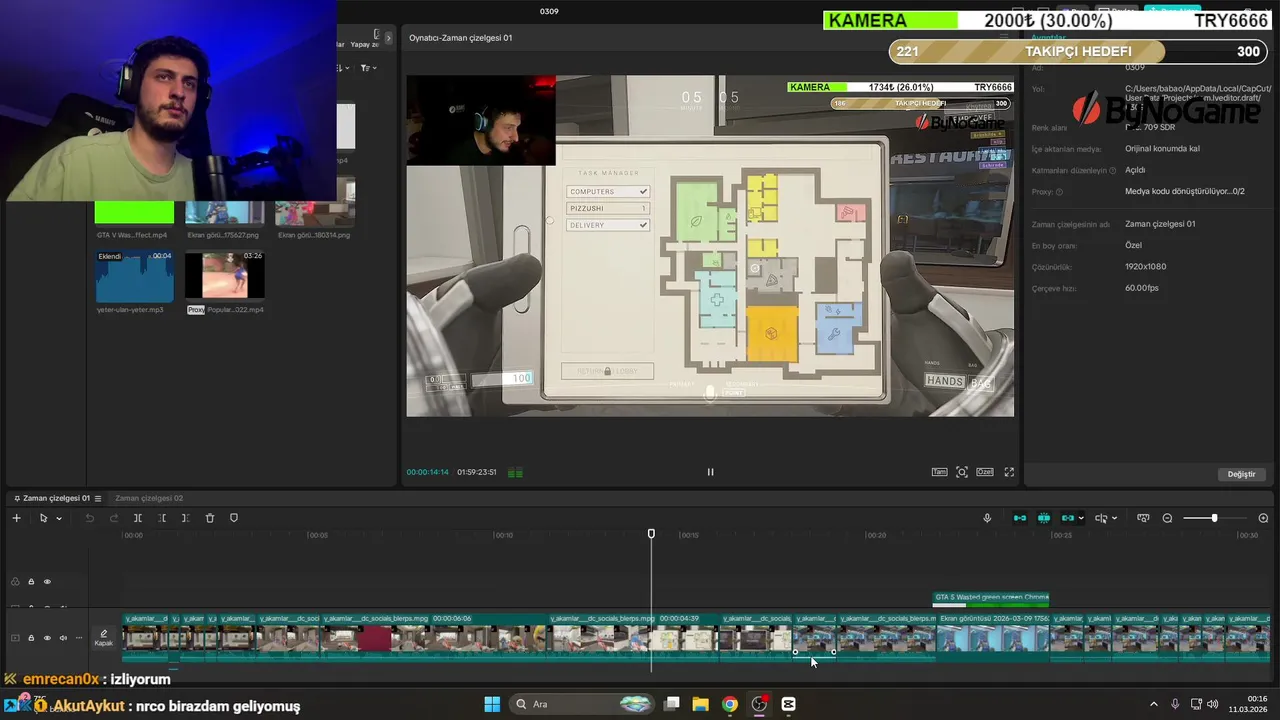1280x720 pixels.
Task: Toggle lock on the upper overlay track
Action: (x=31, y=581)
